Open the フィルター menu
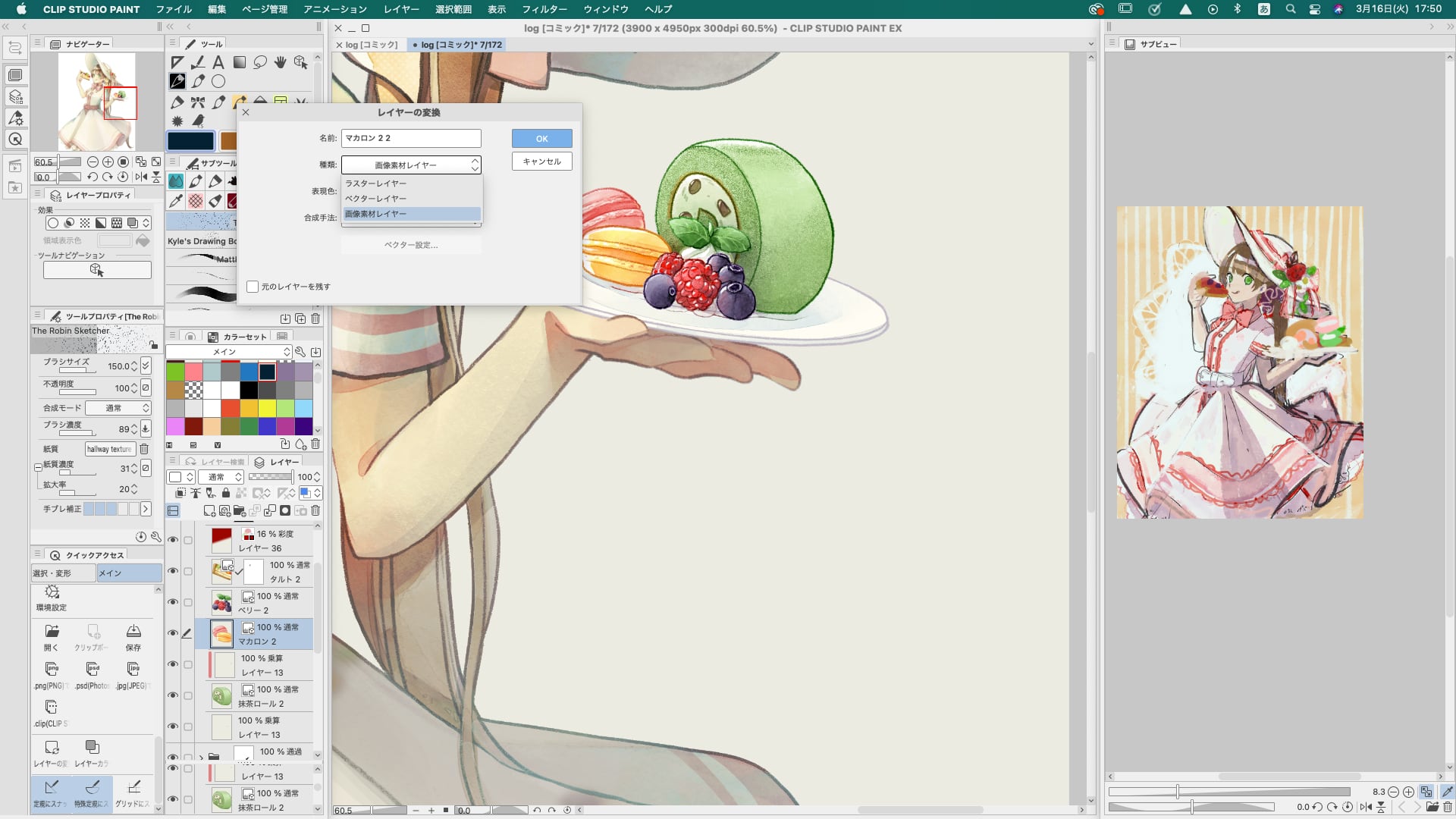The image size is (1456, 819). 544,9
